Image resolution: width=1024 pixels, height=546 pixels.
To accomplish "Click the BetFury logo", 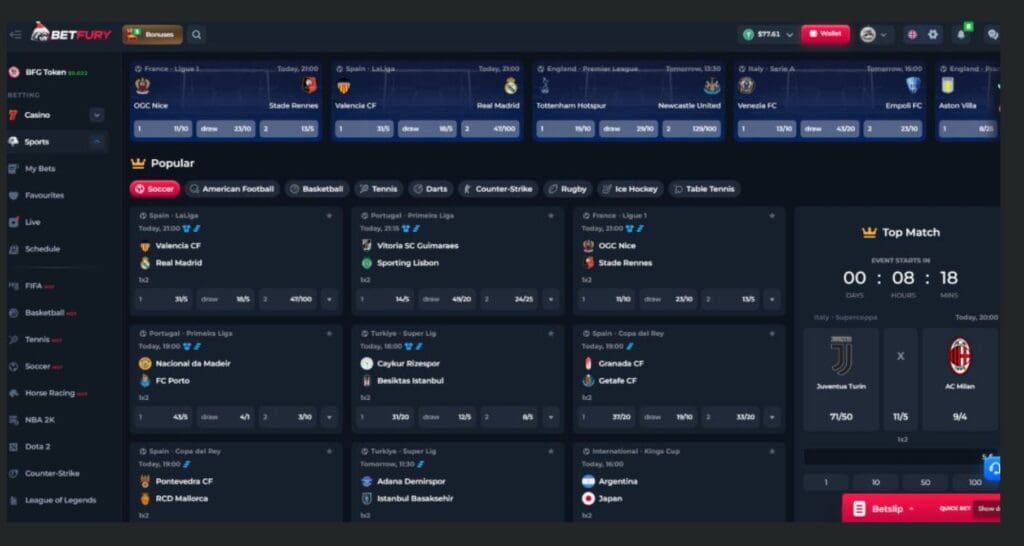I will [71, 33].
